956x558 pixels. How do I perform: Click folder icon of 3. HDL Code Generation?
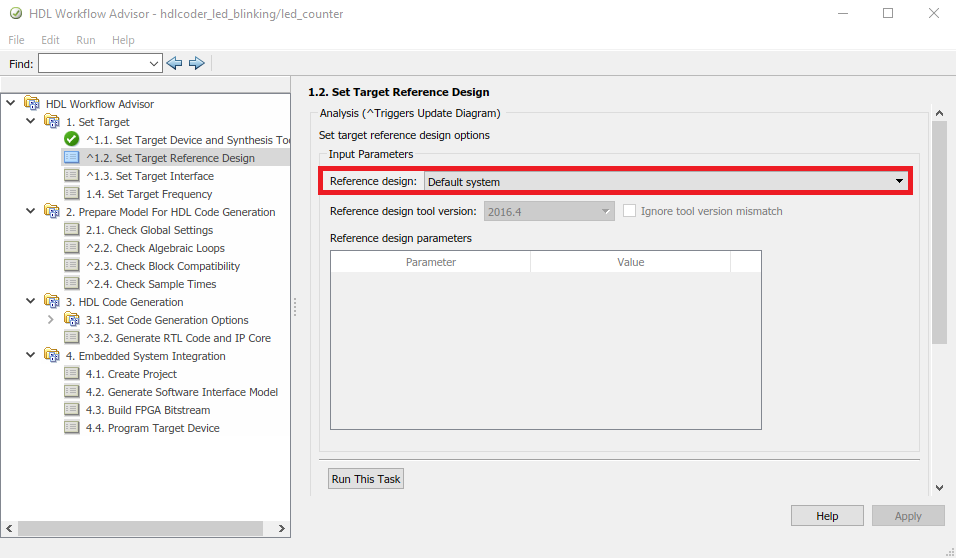point(52,301)
